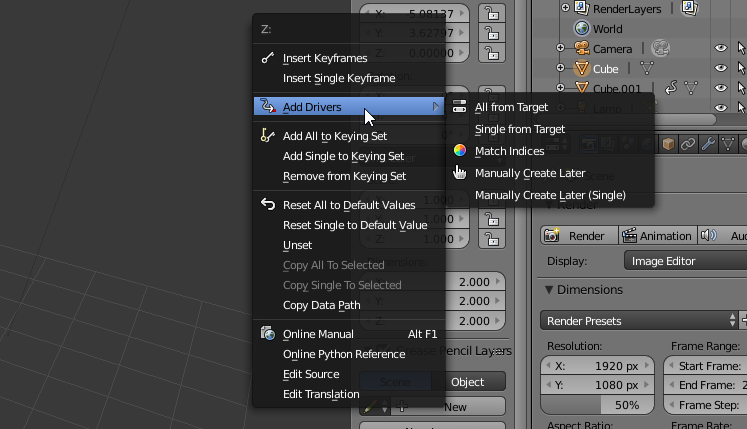The width and height of the screenshot is (747, 429).
Task: Expand the Cube tree item
Action: tap(560, 68)
